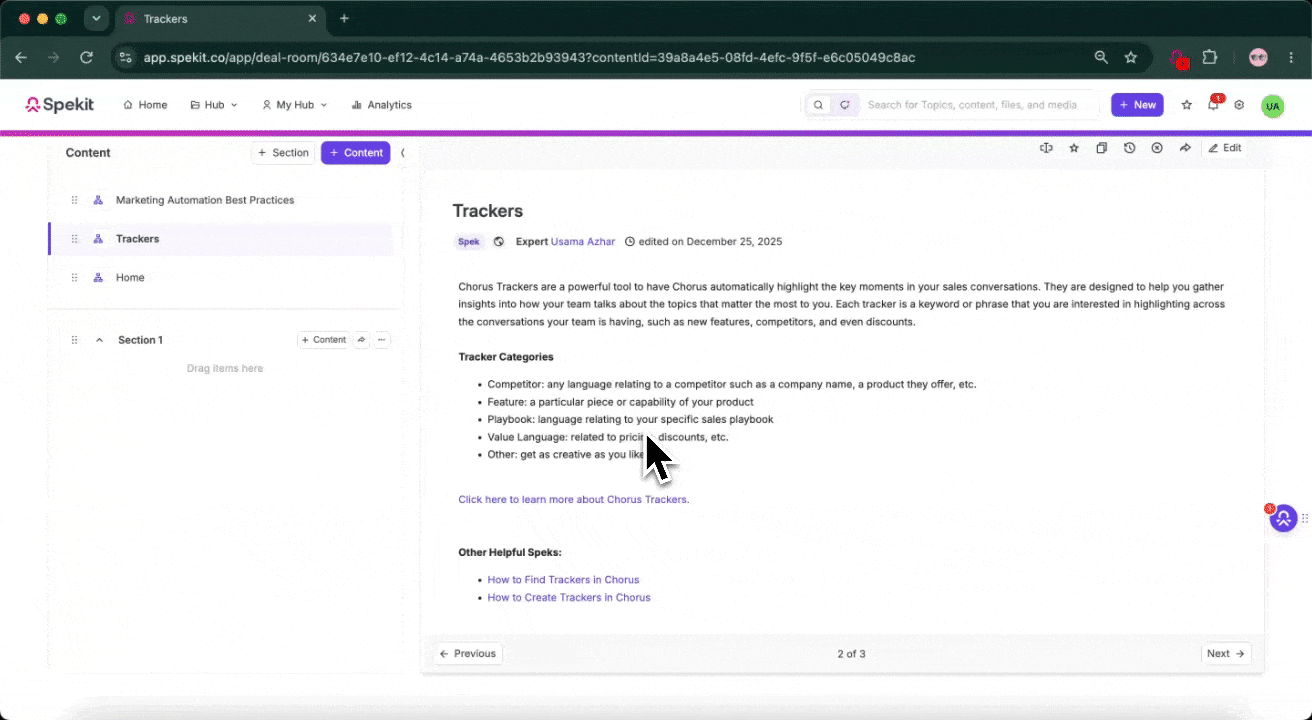Click the '2 of 3' page indicator
The image size is (1312, 720).
coord(851,654)
